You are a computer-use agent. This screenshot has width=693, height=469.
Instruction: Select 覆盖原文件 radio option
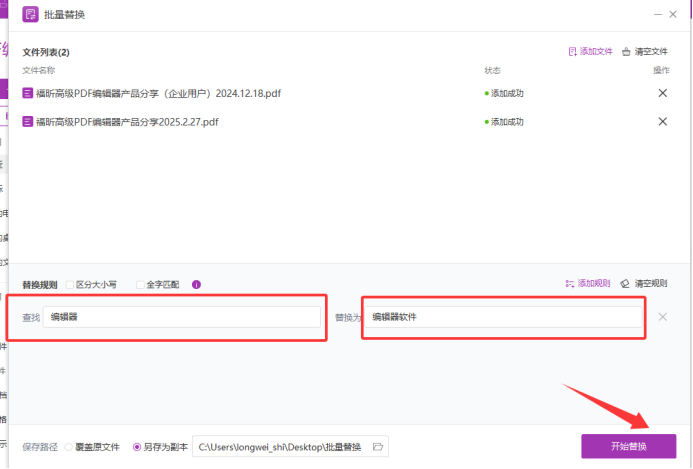69,447
